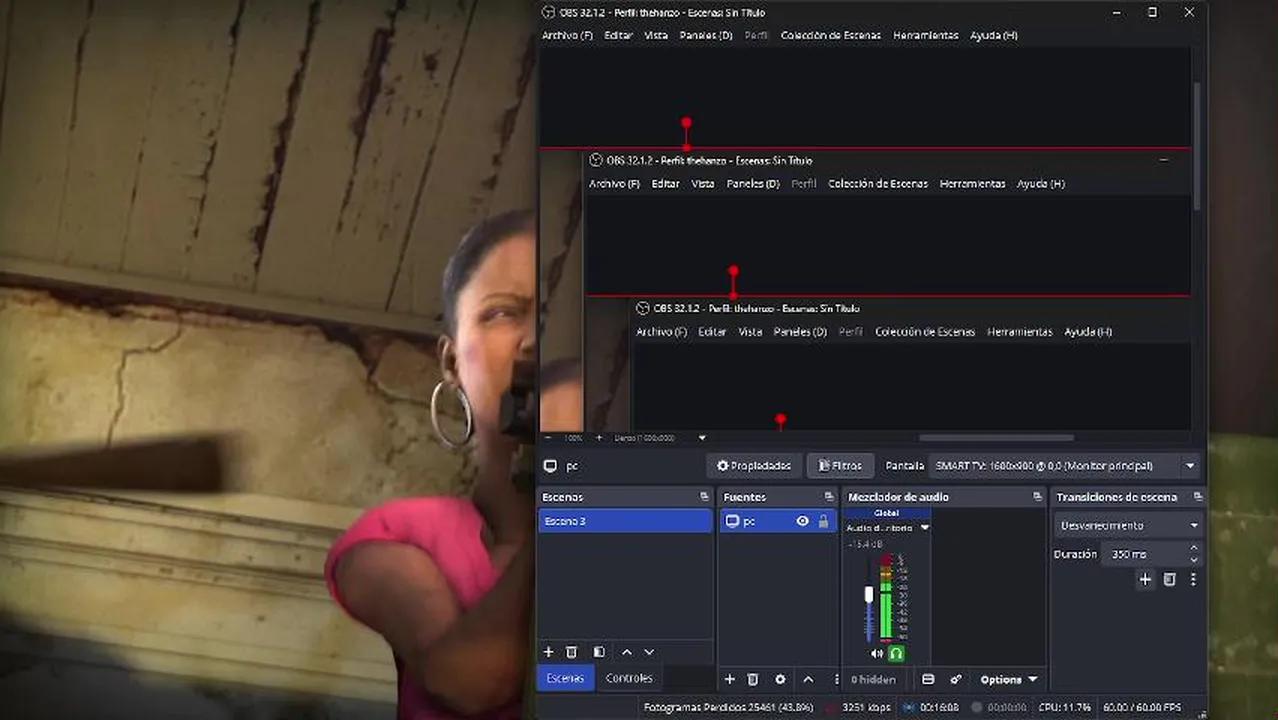The width and height of the screenshot is (1278, 720).
Task: Add a new source with plus icon
Action: [730, 679]
